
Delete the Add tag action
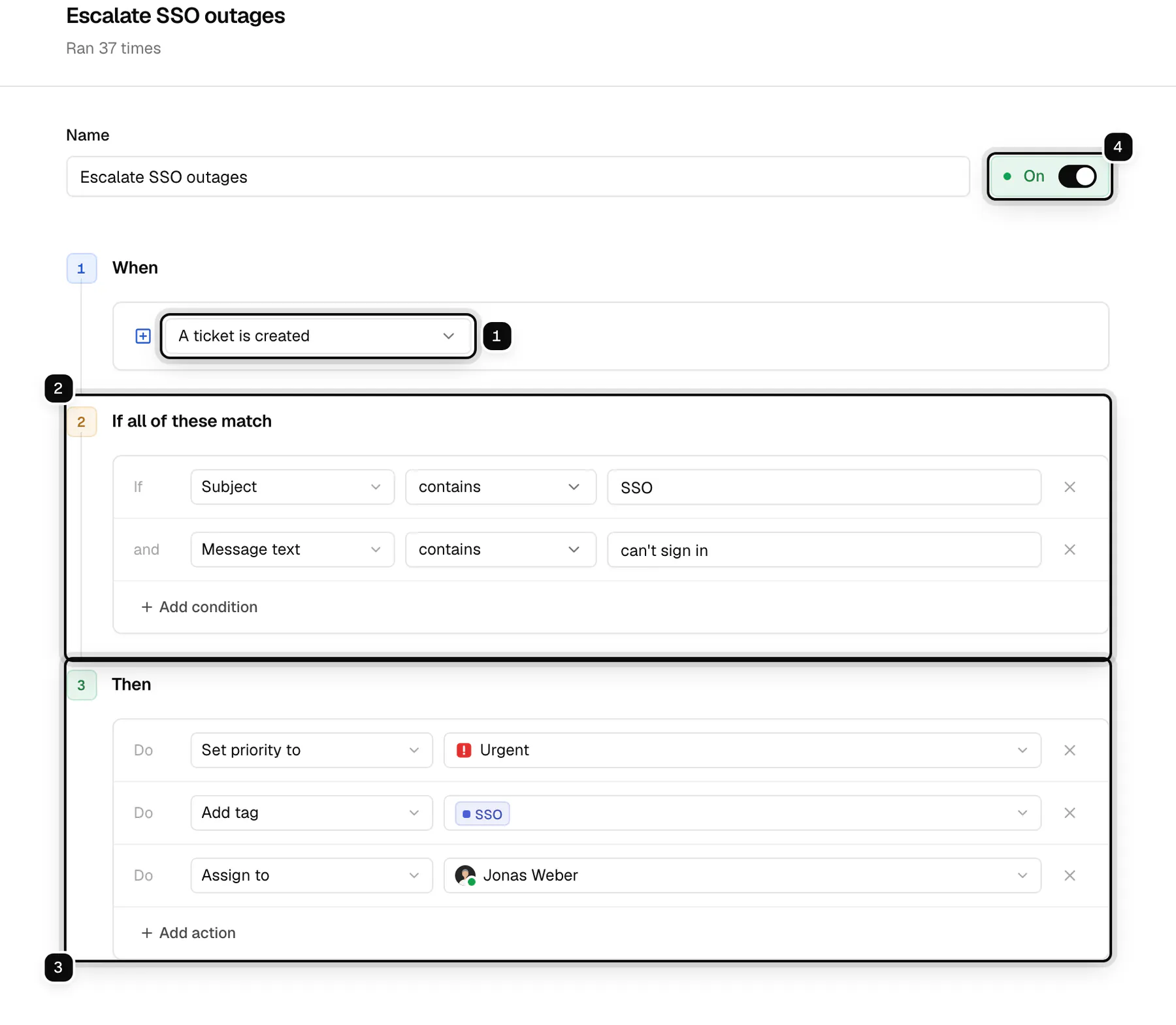1070,813
